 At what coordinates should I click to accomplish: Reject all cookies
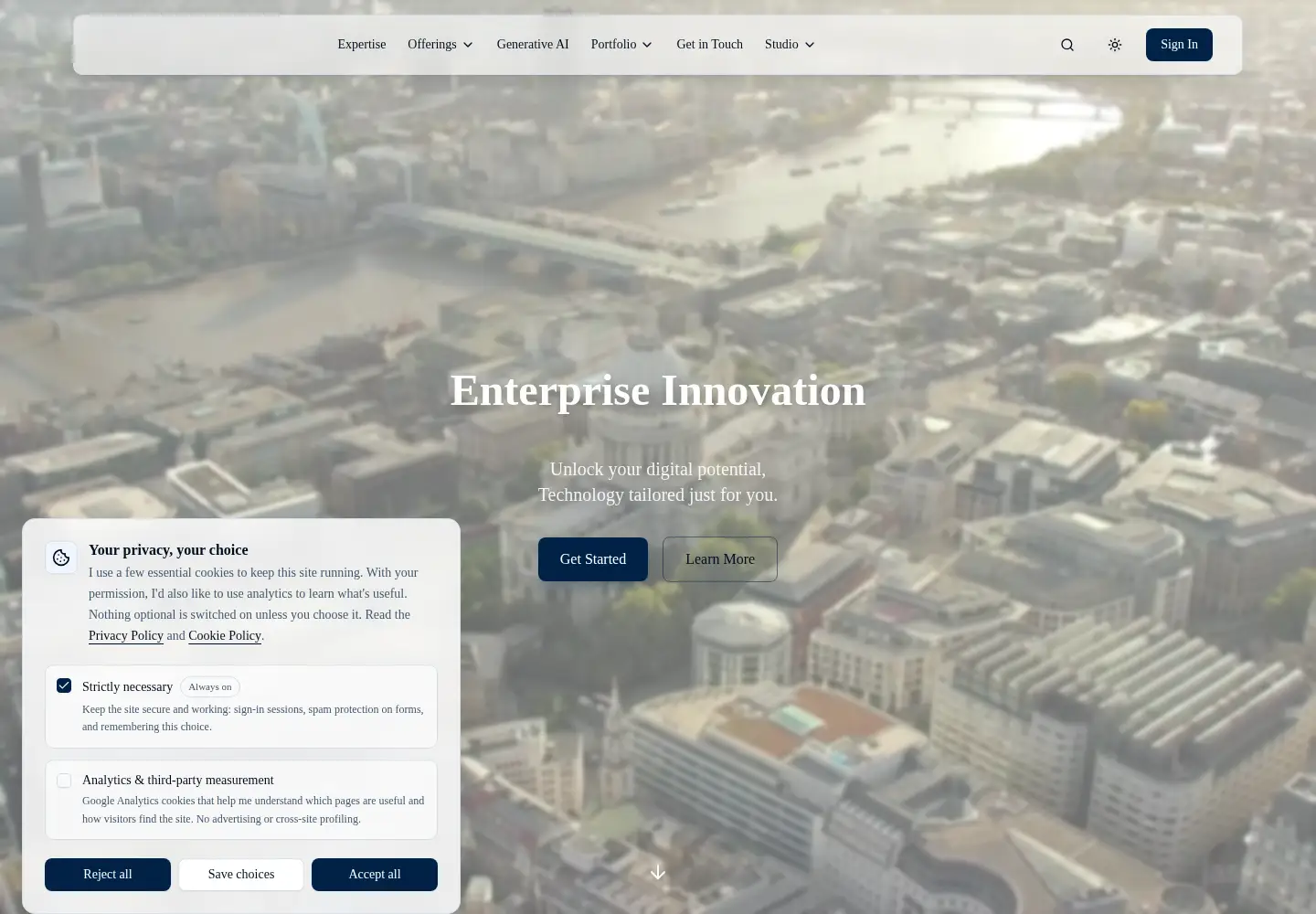tap(108, 875)
